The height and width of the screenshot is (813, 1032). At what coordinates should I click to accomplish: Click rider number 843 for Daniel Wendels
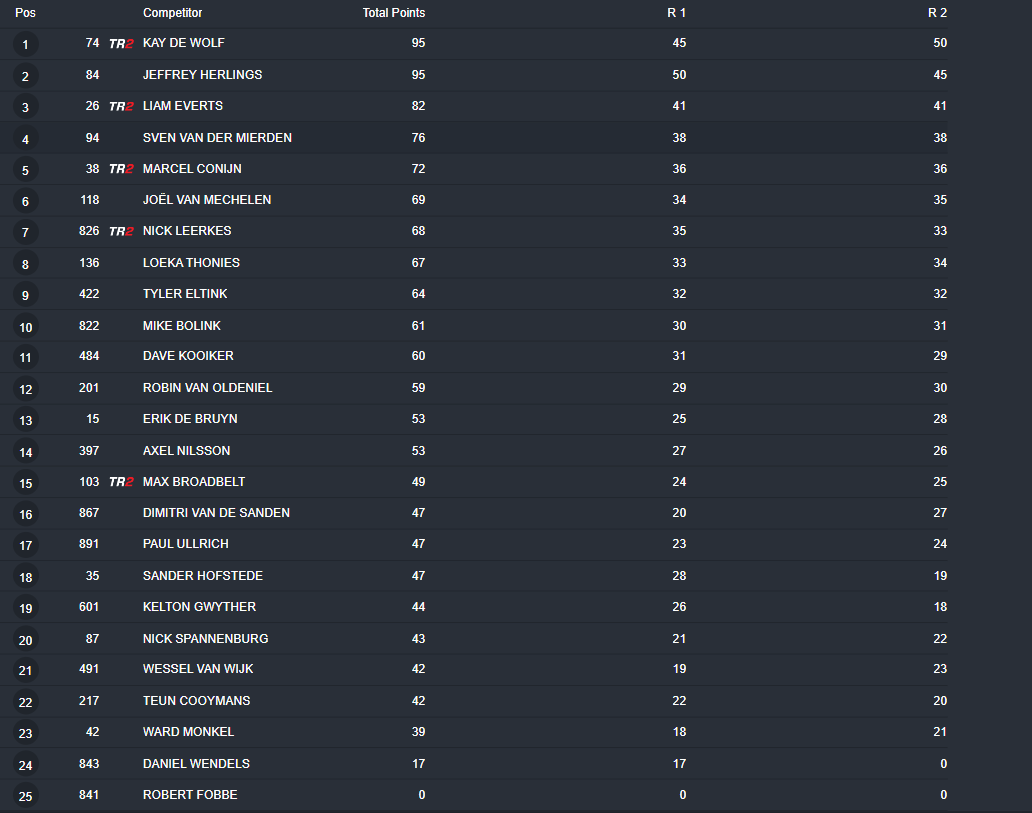(89, 764)
